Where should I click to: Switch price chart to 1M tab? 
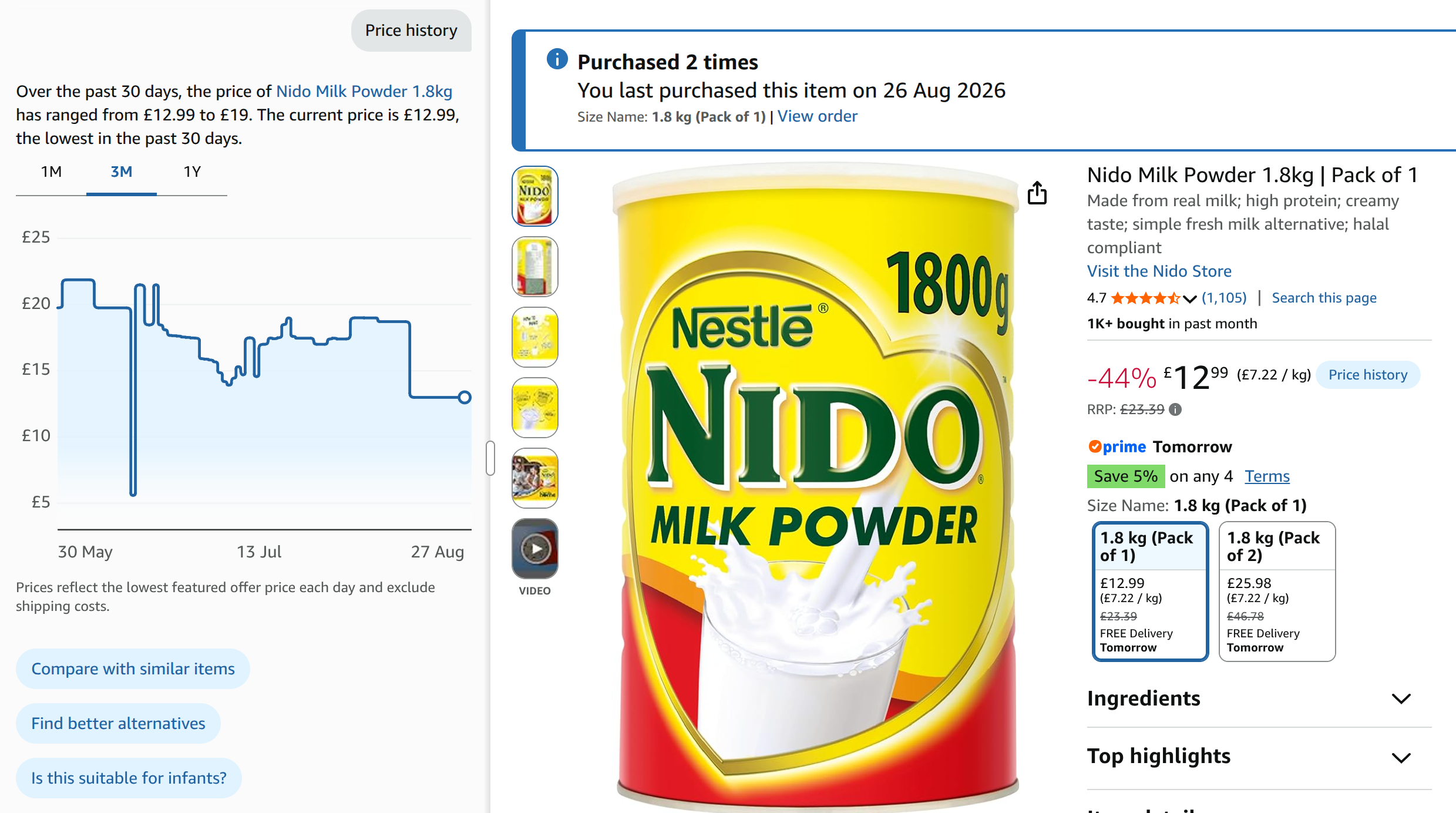coord(51,172)
